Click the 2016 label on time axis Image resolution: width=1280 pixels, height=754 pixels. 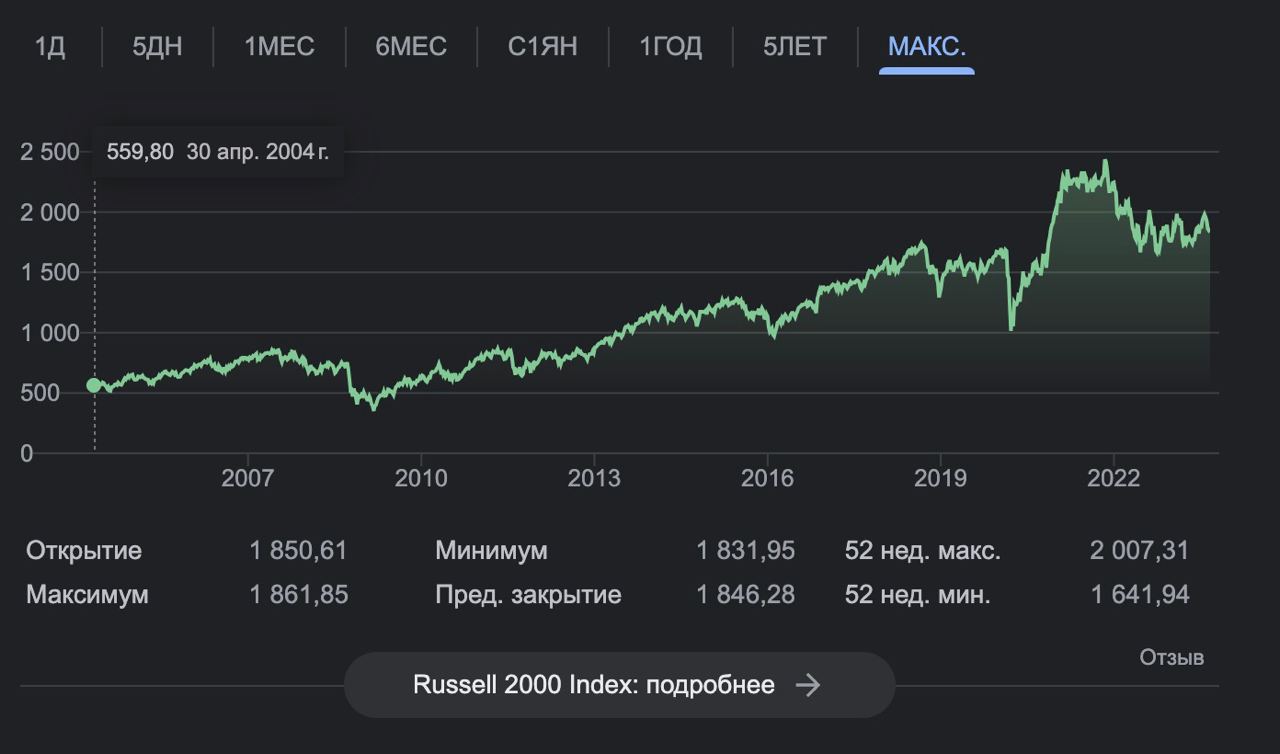(767, 478)
